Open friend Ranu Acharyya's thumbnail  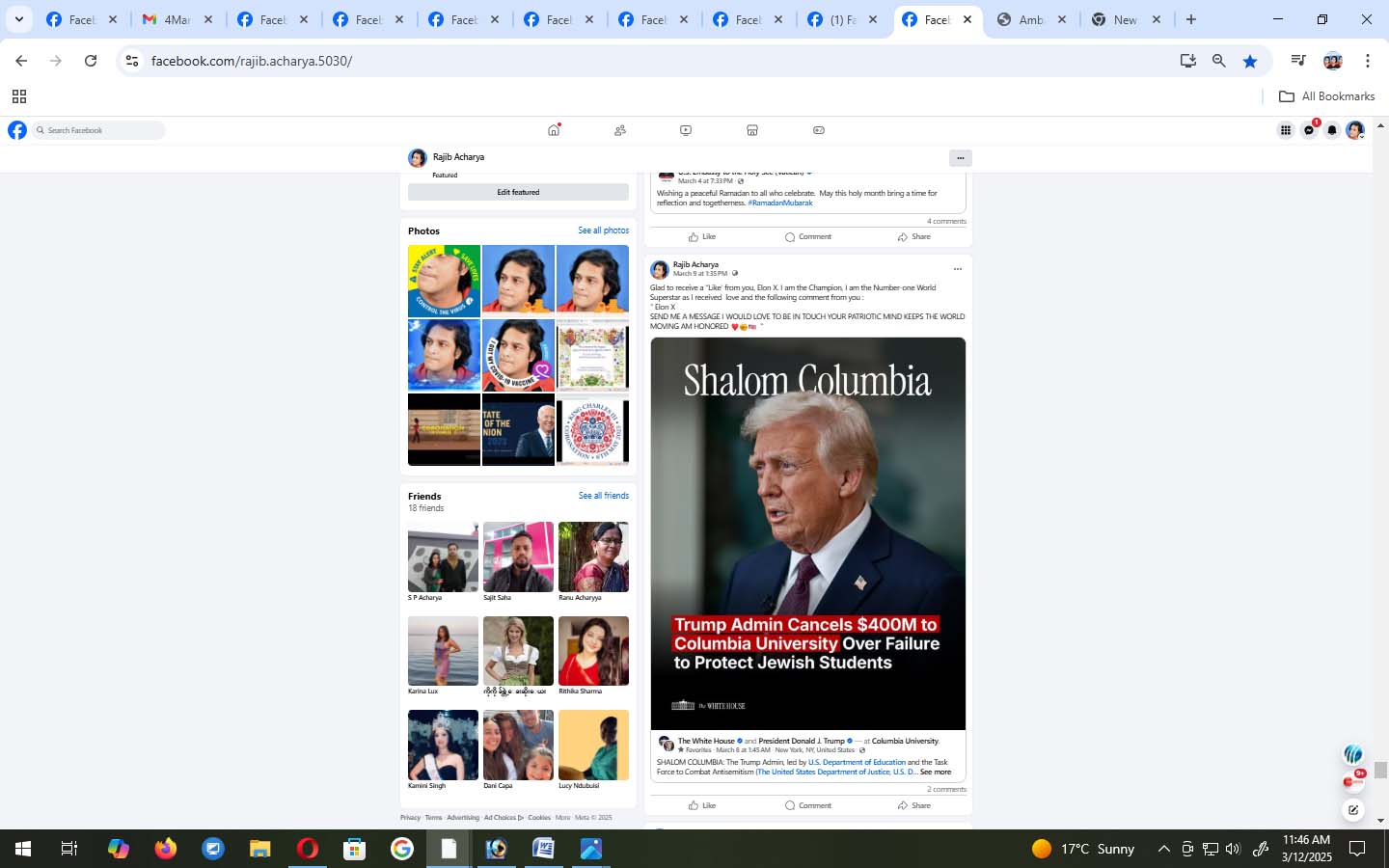[x=593, y=556]
